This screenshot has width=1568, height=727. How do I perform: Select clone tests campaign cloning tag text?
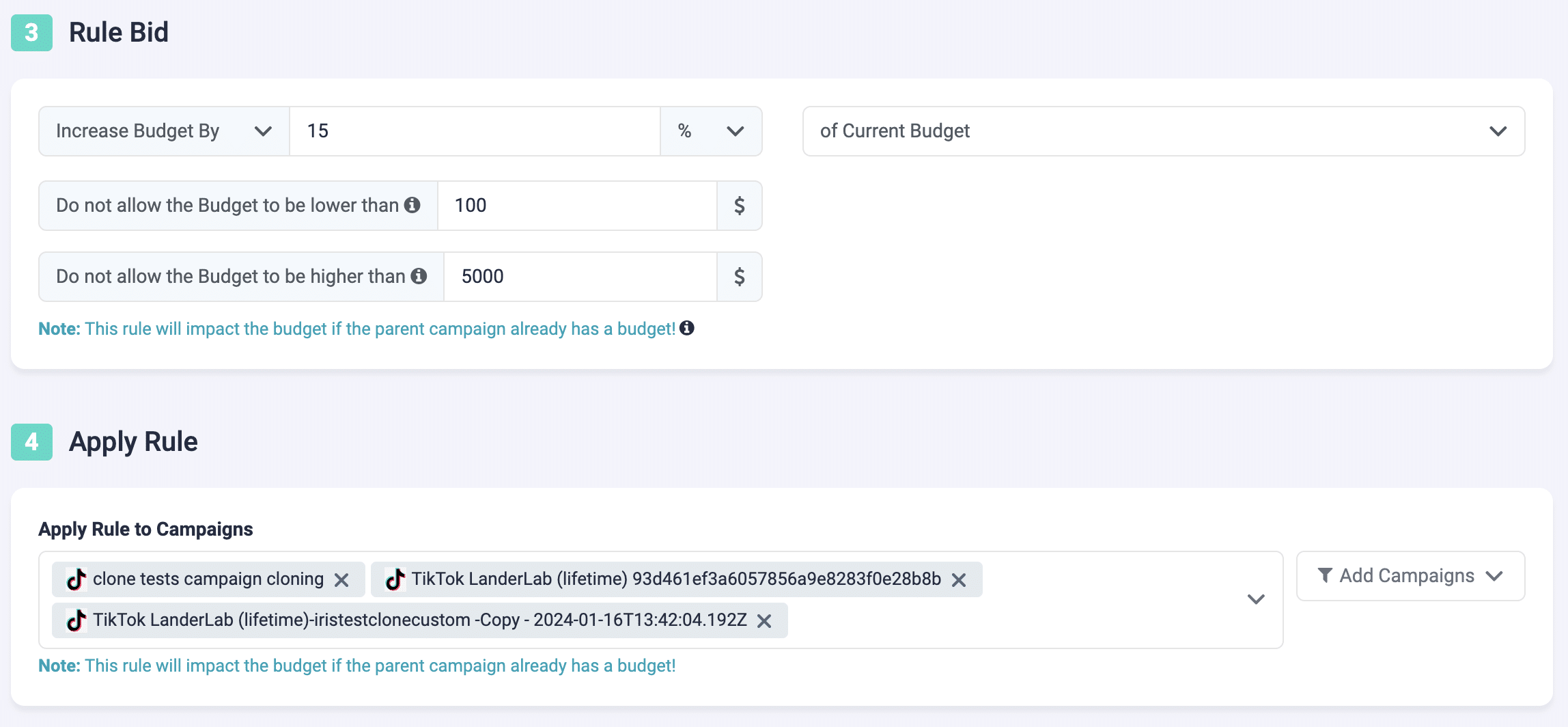208,579
